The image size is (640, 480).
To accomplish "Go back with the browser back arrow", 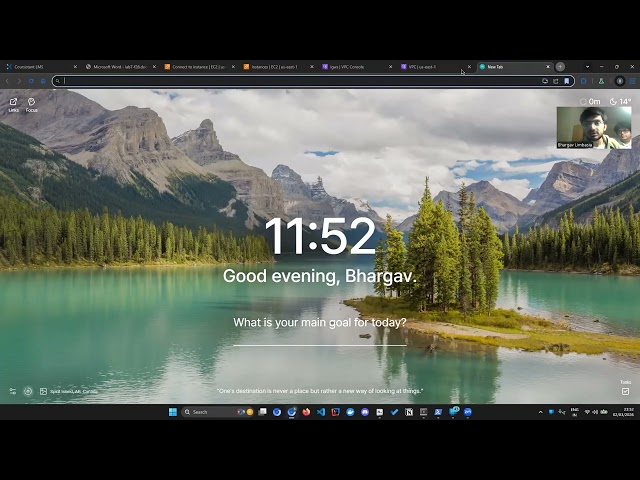I will point(7,81).
